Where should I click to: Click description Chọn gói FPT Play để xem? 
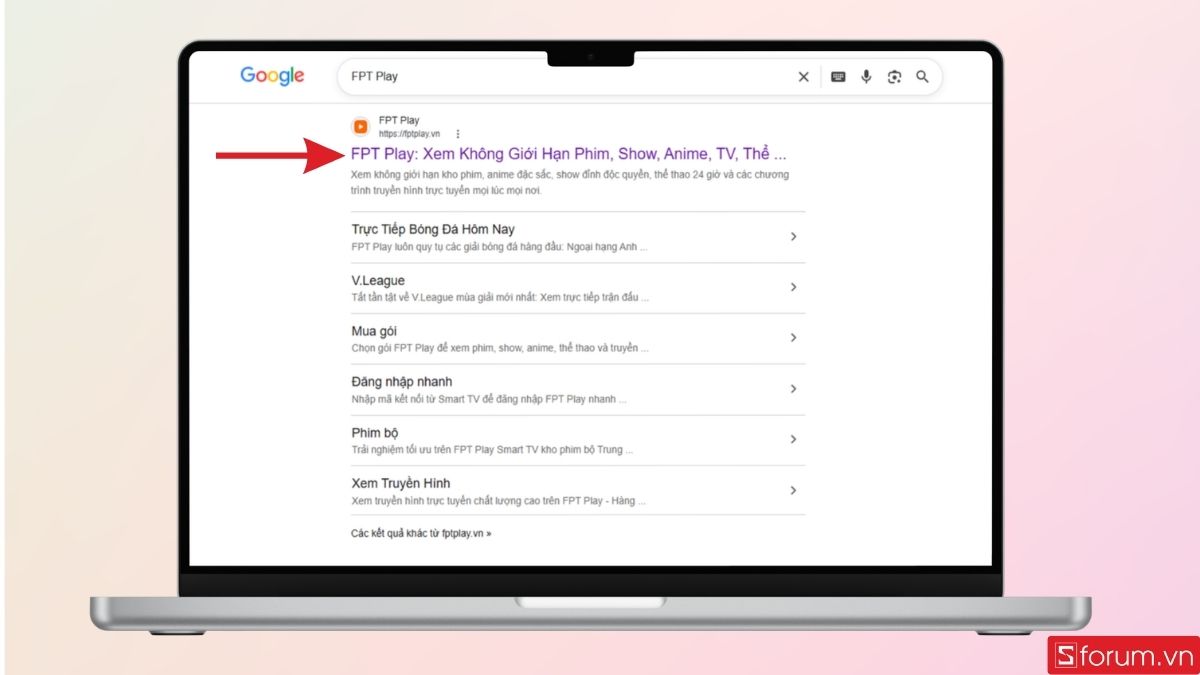500,349
